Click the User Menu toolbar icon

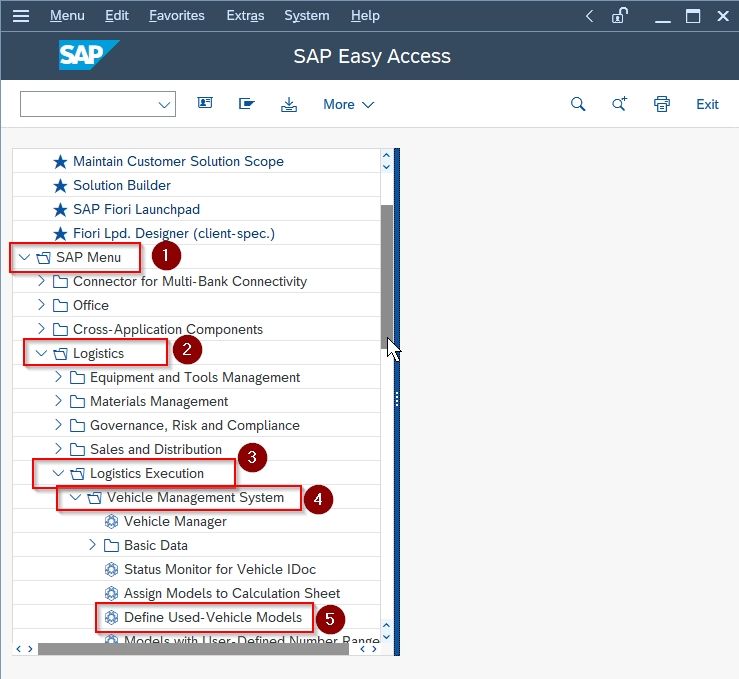coord(205,103)
